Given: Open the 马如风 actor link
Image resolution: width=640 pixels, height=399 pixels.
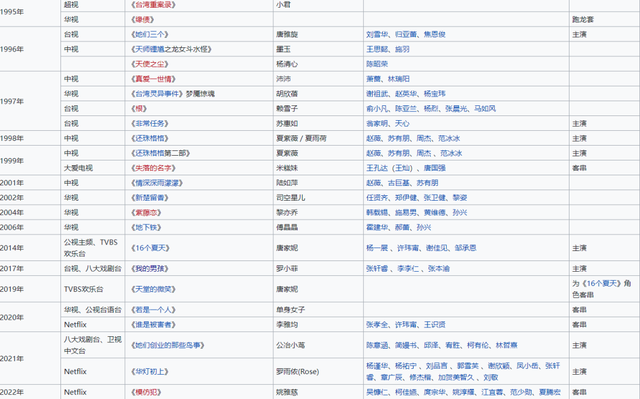Looking at the screenshot, I should pos(485,109).
